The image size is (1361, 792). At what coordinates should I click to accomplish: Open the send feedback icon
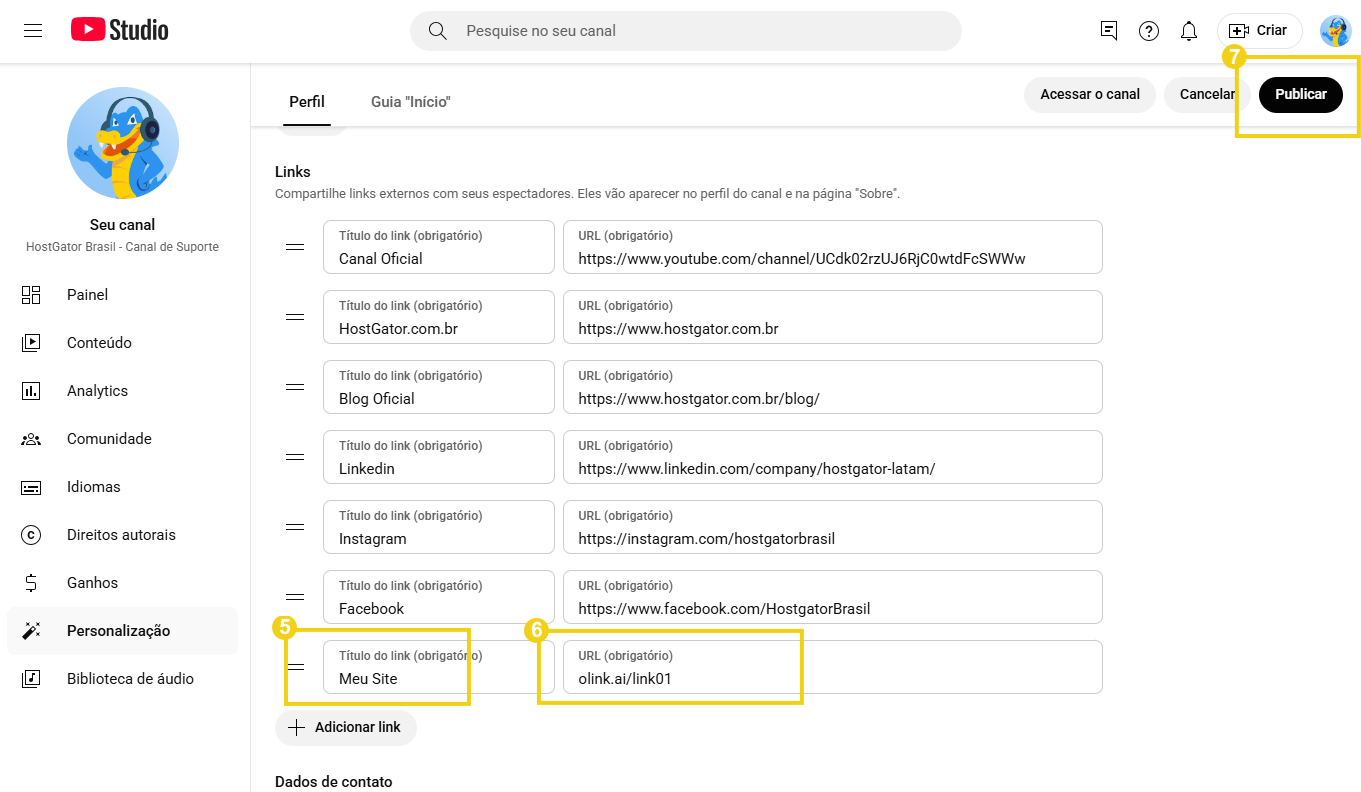pyautogui.click(x=1108, y=31)
